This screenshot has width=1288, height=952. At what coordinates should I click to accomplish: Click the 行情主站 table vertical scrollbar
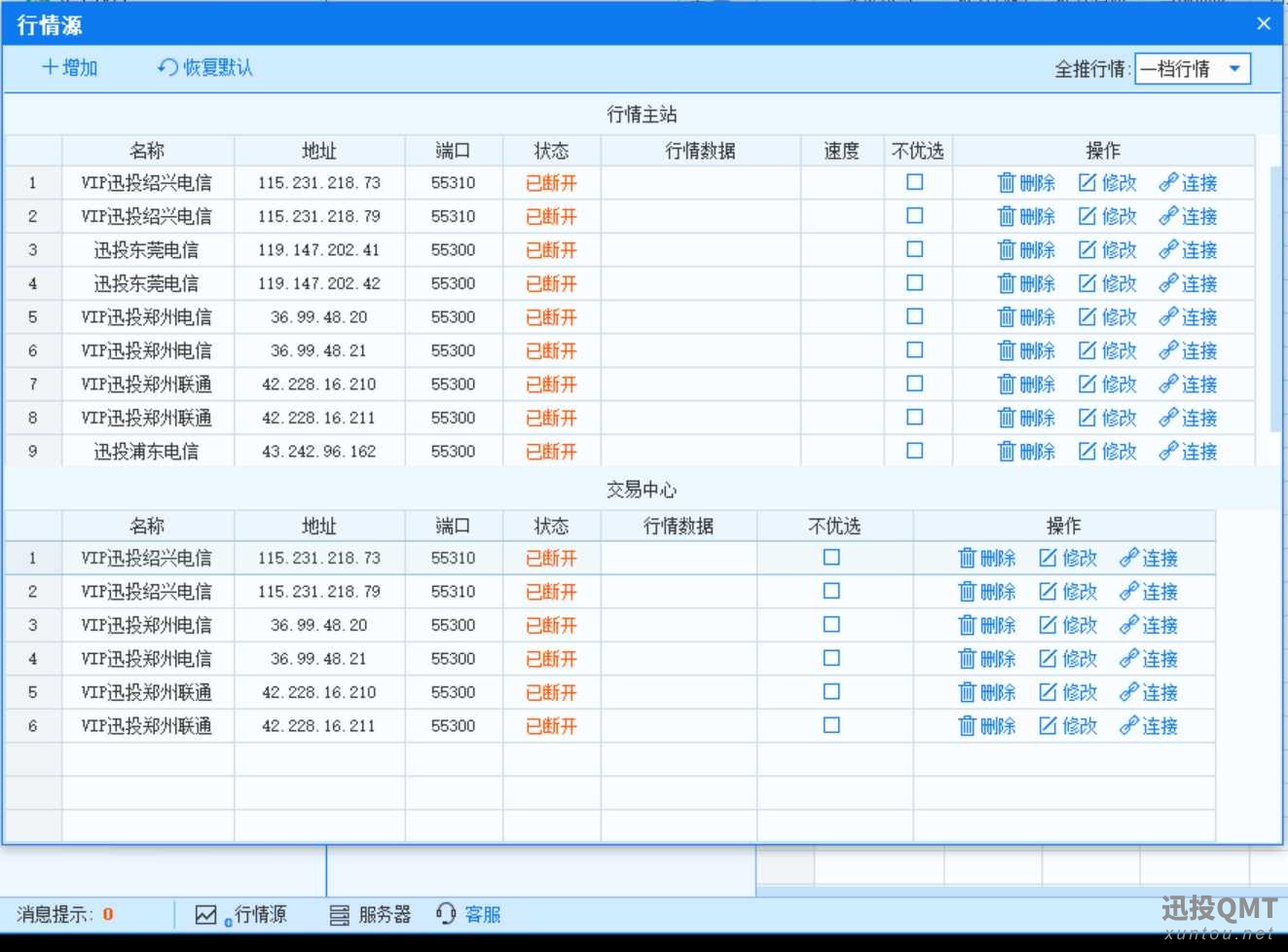[1276, 299]
